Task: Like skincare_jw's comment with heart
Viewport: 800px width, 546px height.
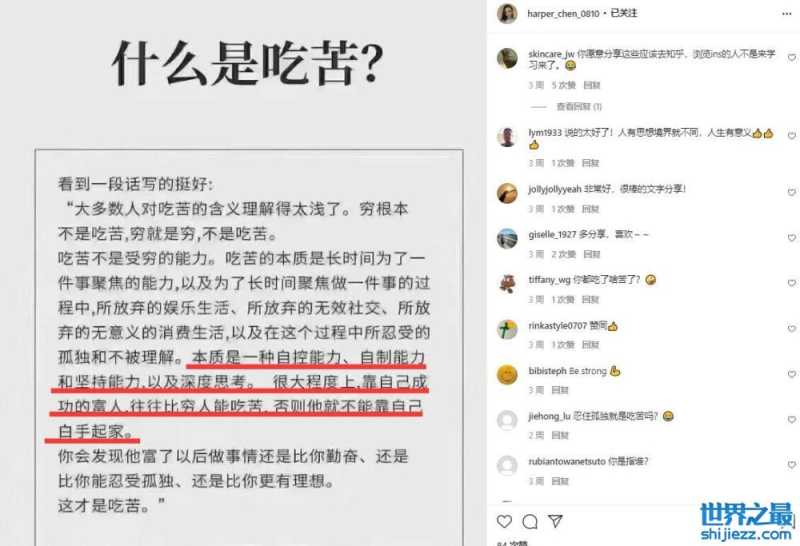Action: click(x=792, y=58)
